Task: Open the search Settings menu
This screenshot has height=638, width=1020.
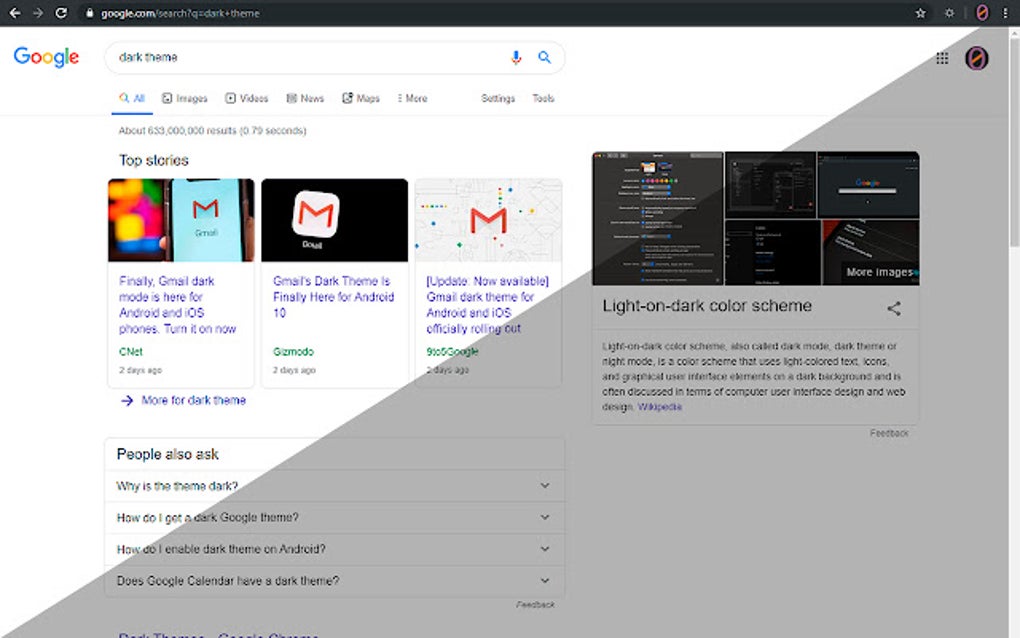Action: (498, 98)
